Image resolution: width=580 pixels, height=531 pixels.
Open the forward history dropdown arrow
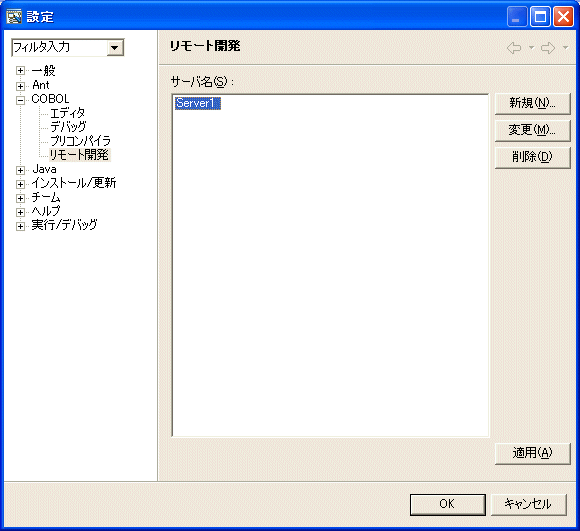point(565,48)
